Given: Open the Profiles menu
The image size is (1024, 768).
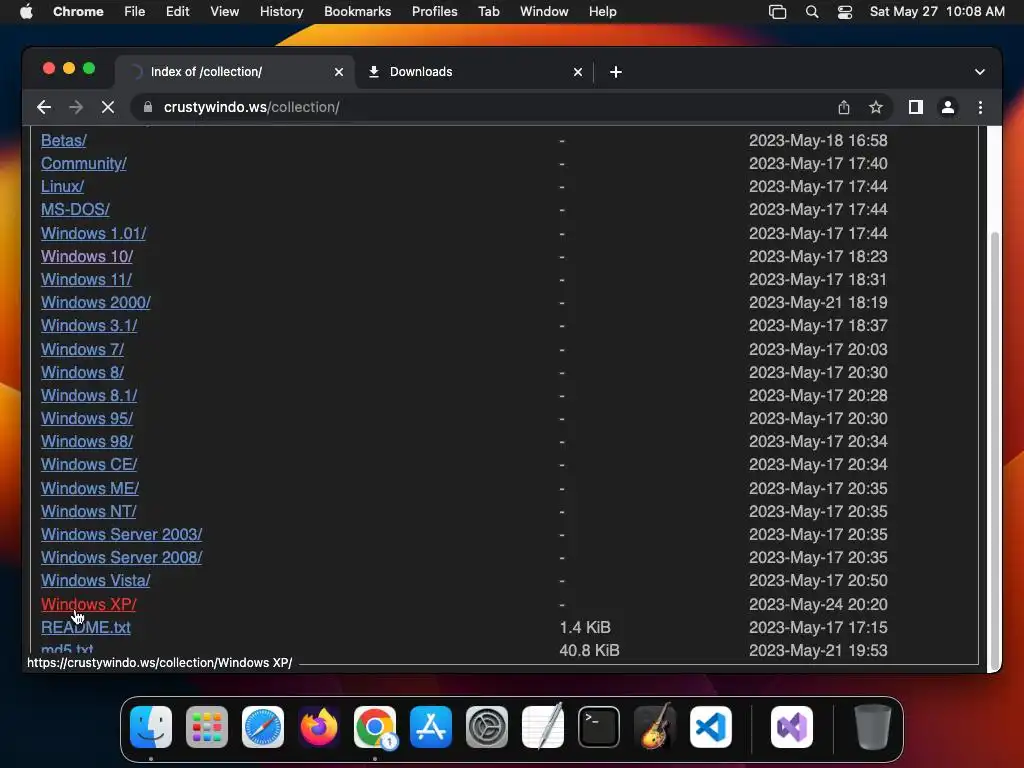Looking at the screenshot, I should coord(434,12).
